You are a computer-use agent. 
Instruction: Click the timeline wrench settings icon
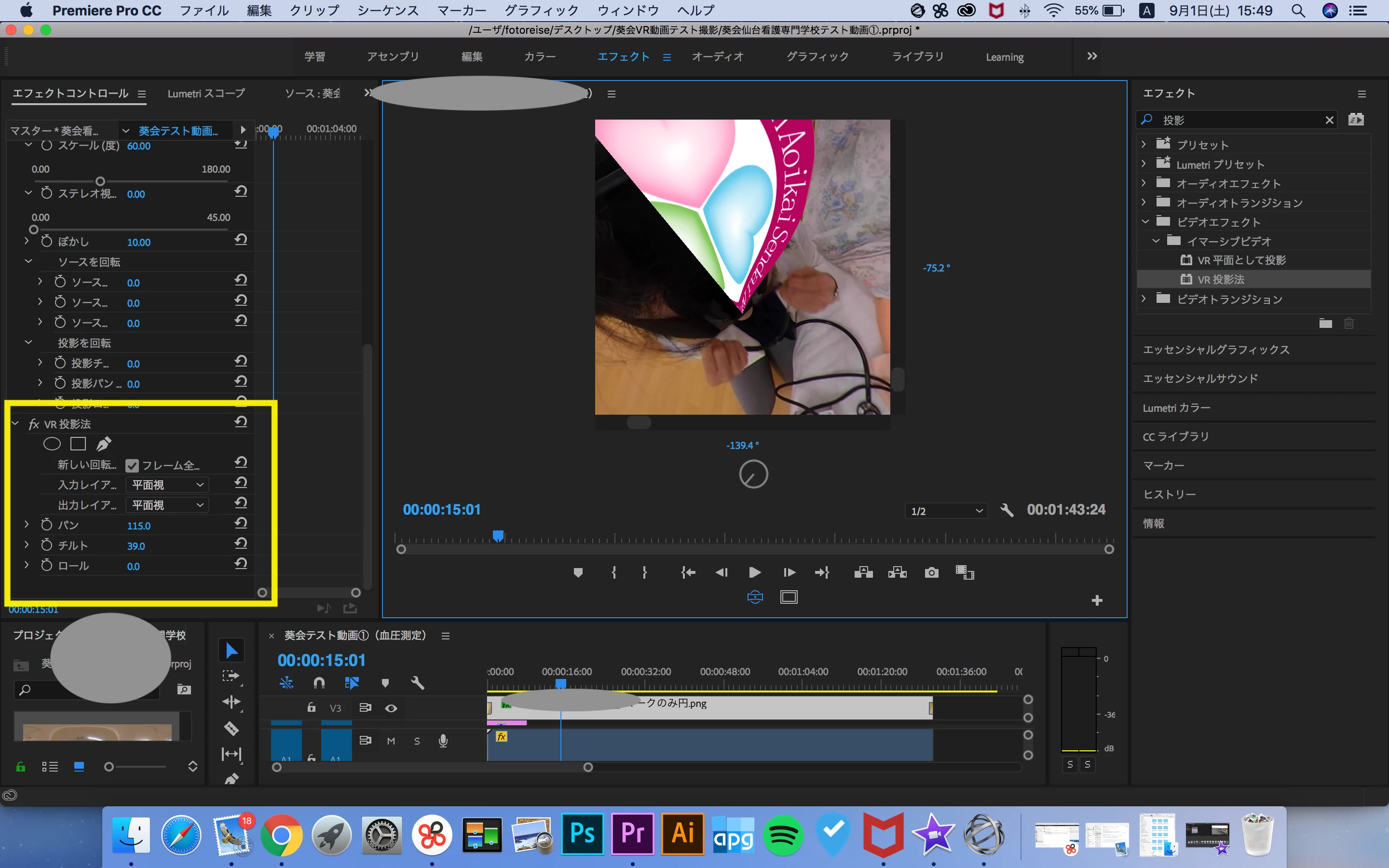[417, 682]
